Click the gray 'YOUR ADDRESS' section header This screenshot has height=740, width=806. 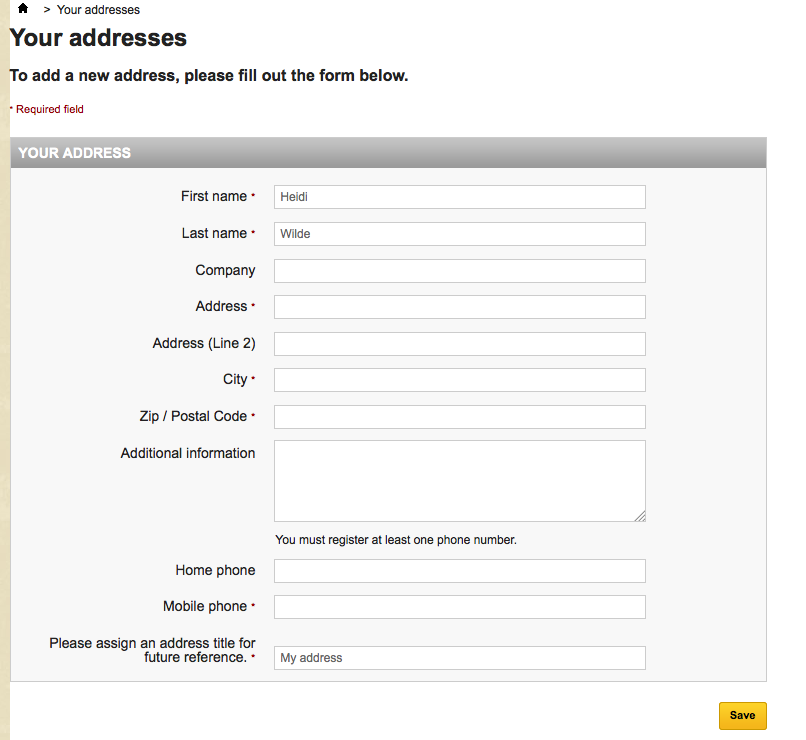(x=388, y=153)
